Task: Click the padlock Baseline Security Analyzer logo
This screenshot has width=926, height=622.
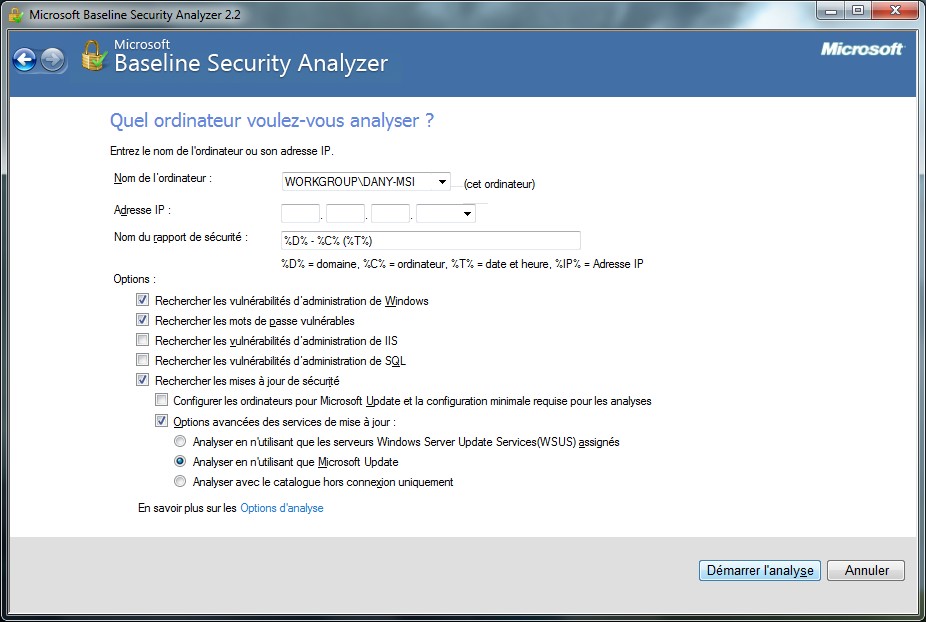Action: 93,56
